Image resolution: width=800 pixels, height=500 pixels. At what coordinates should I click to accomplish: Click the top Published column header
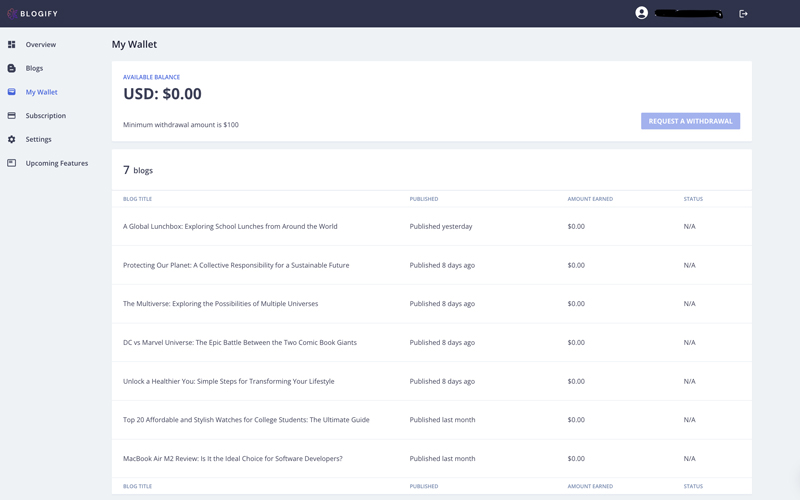point(423,199)
